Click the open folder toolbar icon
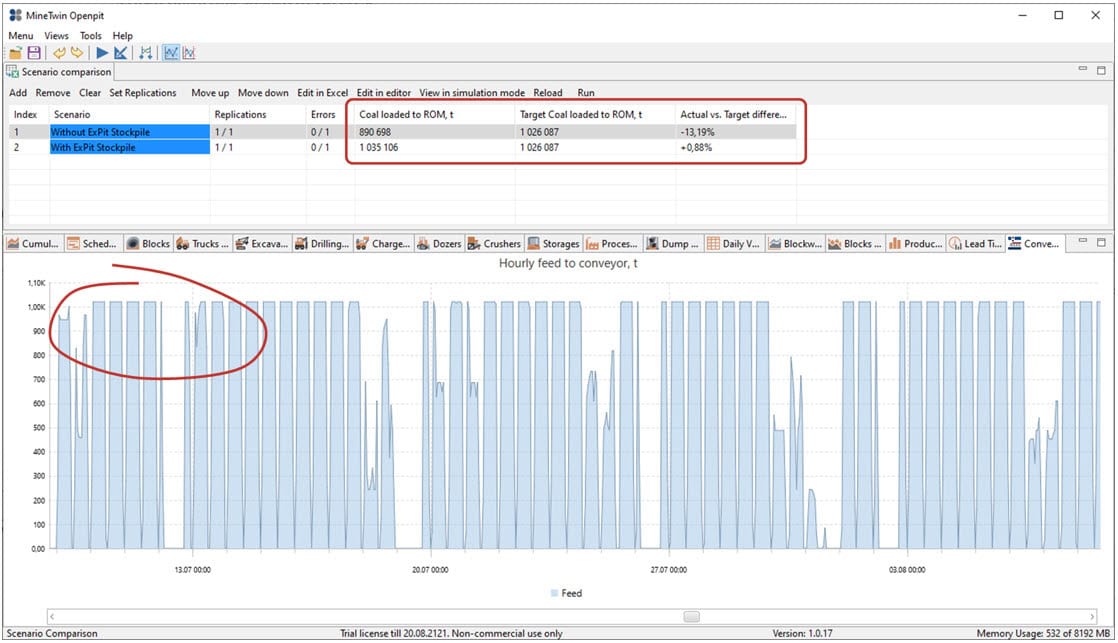Viewport: 1118px width, 643px height. [x=15, y=53]
